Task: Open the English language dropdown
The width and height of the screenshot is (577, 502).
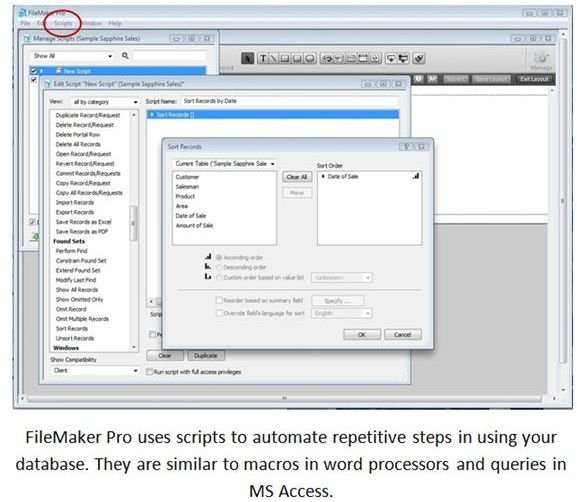Action: [x=341, y=313]
